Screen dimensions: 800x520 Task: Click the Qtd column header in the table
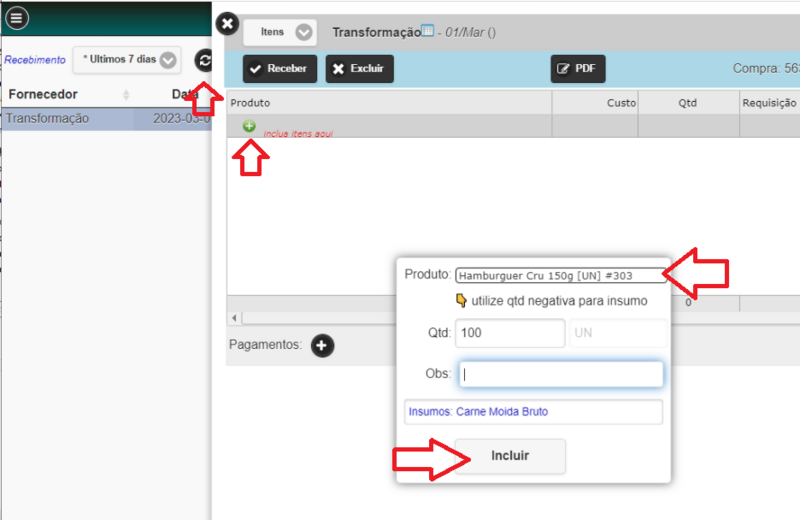point(687,103)
